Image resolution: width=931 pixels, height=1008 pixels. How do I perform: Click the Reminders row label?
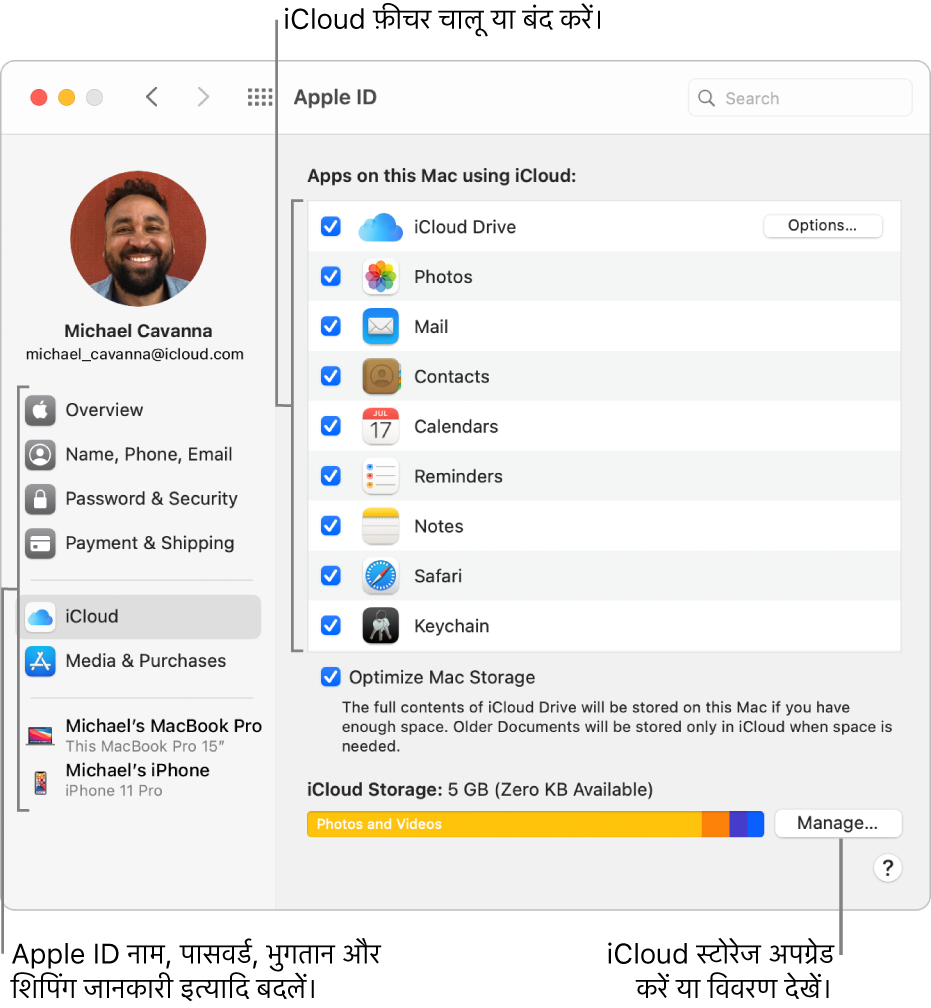pyautogui.click(x=458, y=476)
